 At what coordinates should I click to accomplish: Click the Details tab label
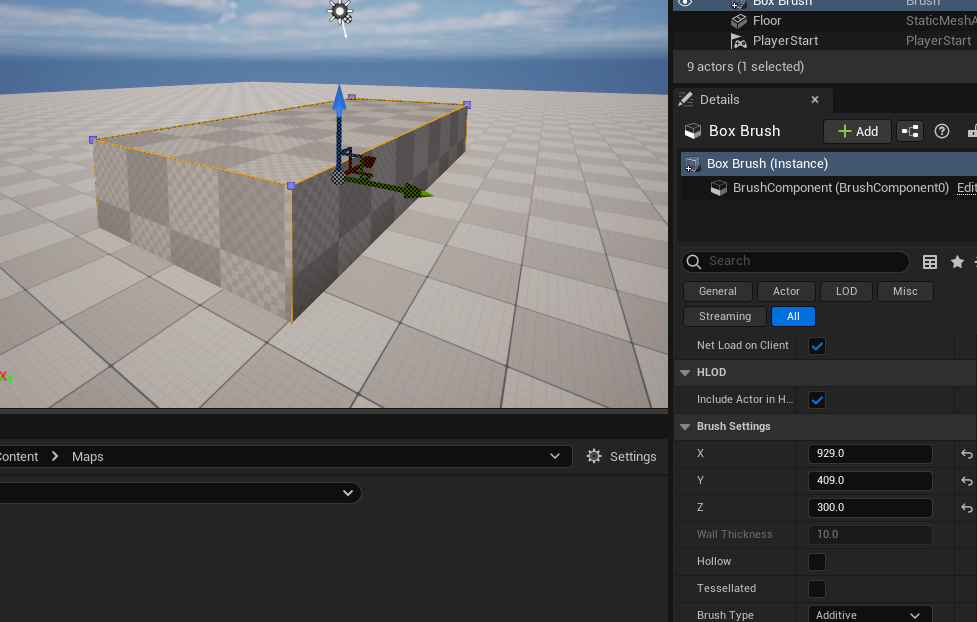pos(719,100)
